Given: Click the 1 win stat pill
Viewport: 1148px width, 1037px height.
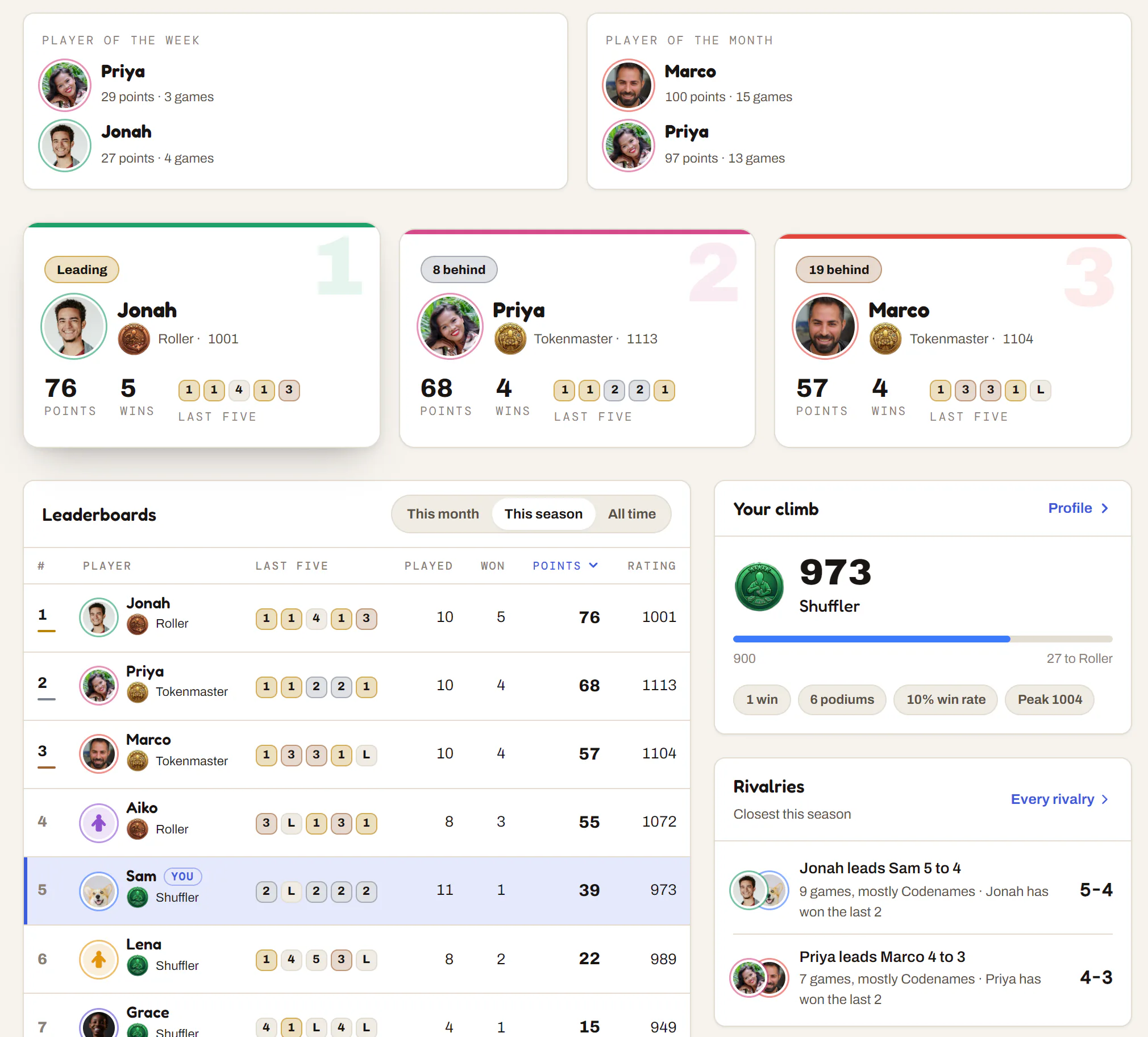Looking at the screenshot, I should 762,700.
